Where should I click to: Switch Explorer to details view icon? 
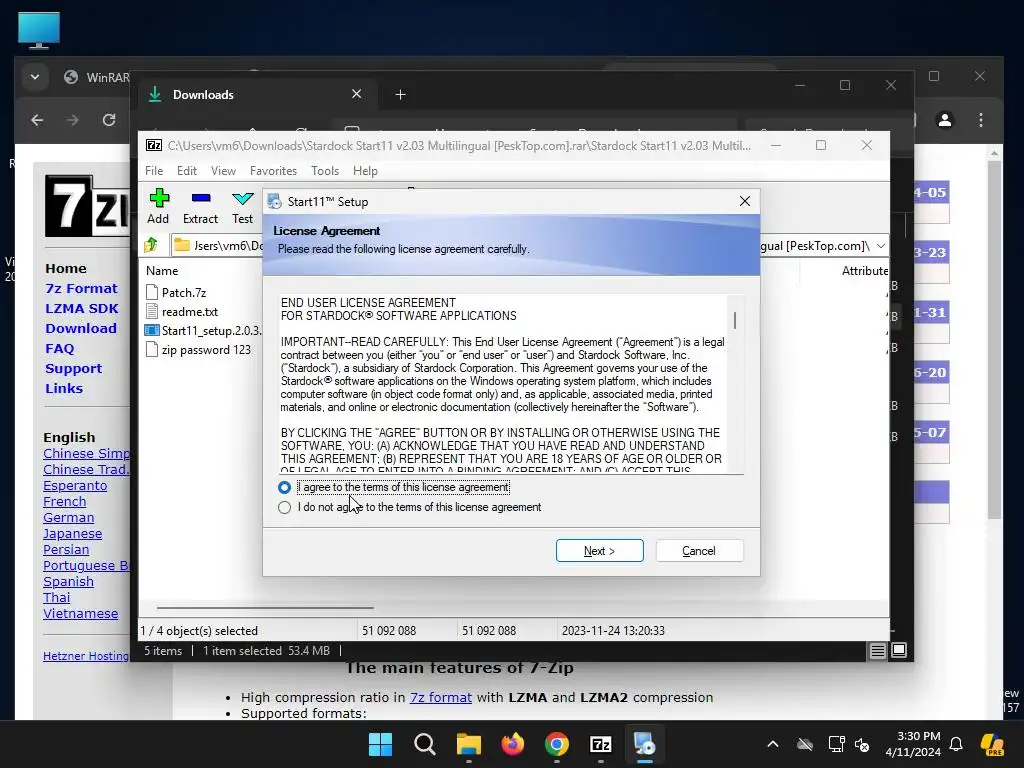pyautogui.click(x=878, y=650)
